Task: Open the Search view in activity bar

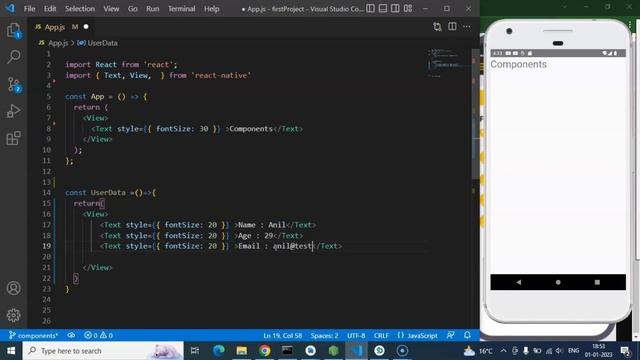Action: pyautogui.click(x=13, y=57)
